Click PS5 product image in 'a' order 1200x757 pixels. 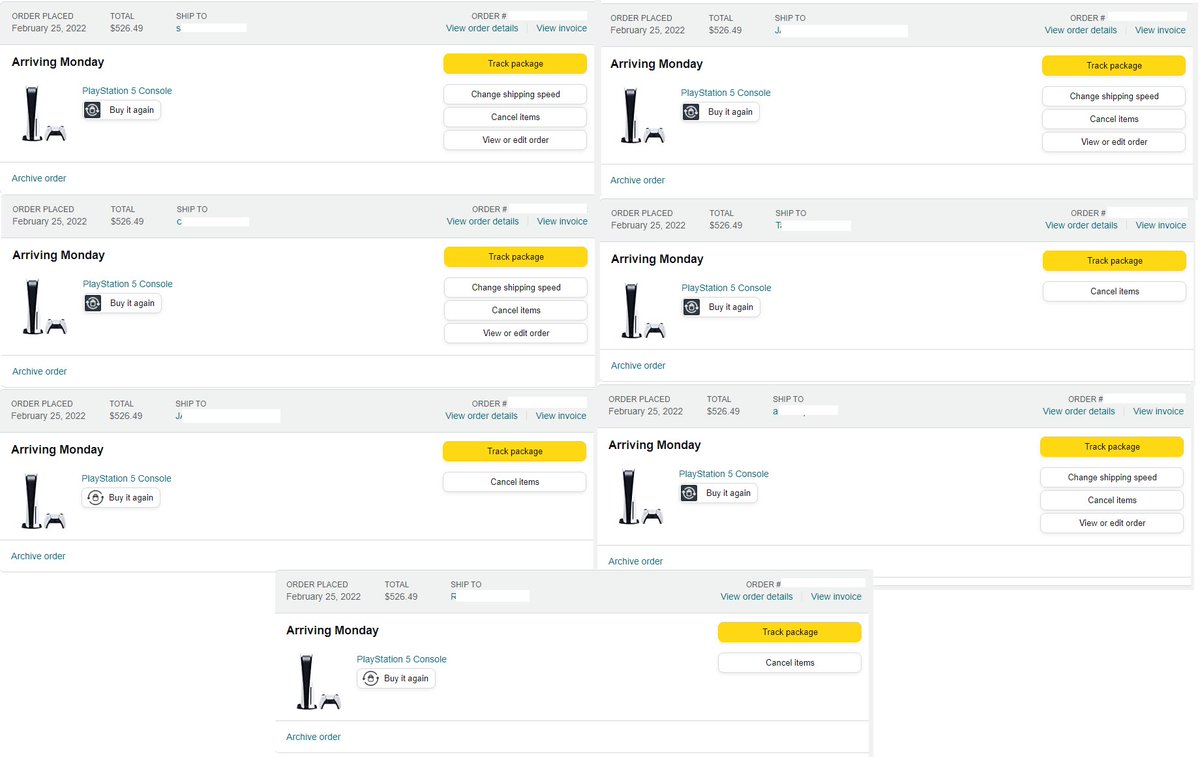[640, 496]
